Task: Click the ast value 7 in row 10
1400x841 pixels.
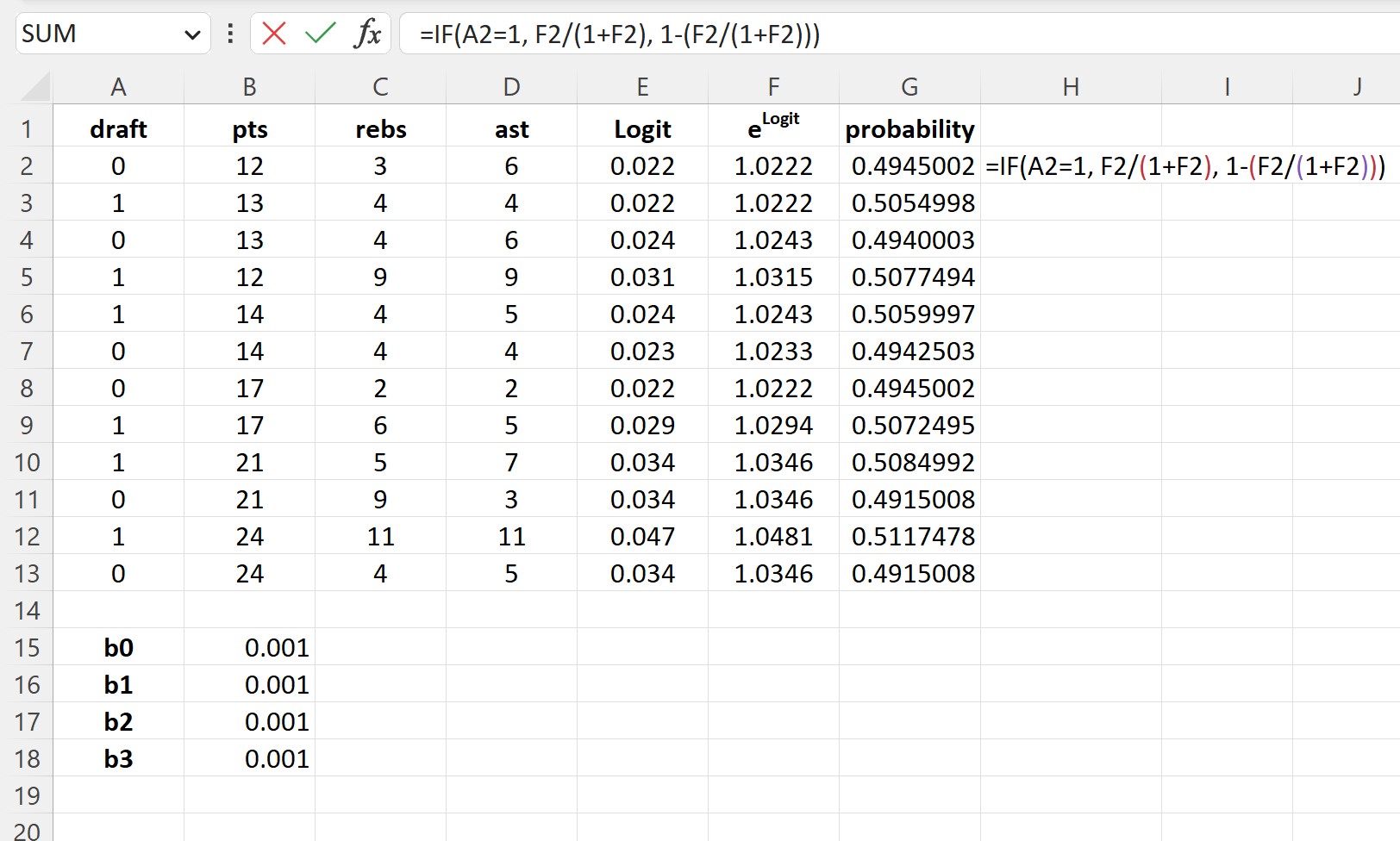Action: [x=511, y=462]
